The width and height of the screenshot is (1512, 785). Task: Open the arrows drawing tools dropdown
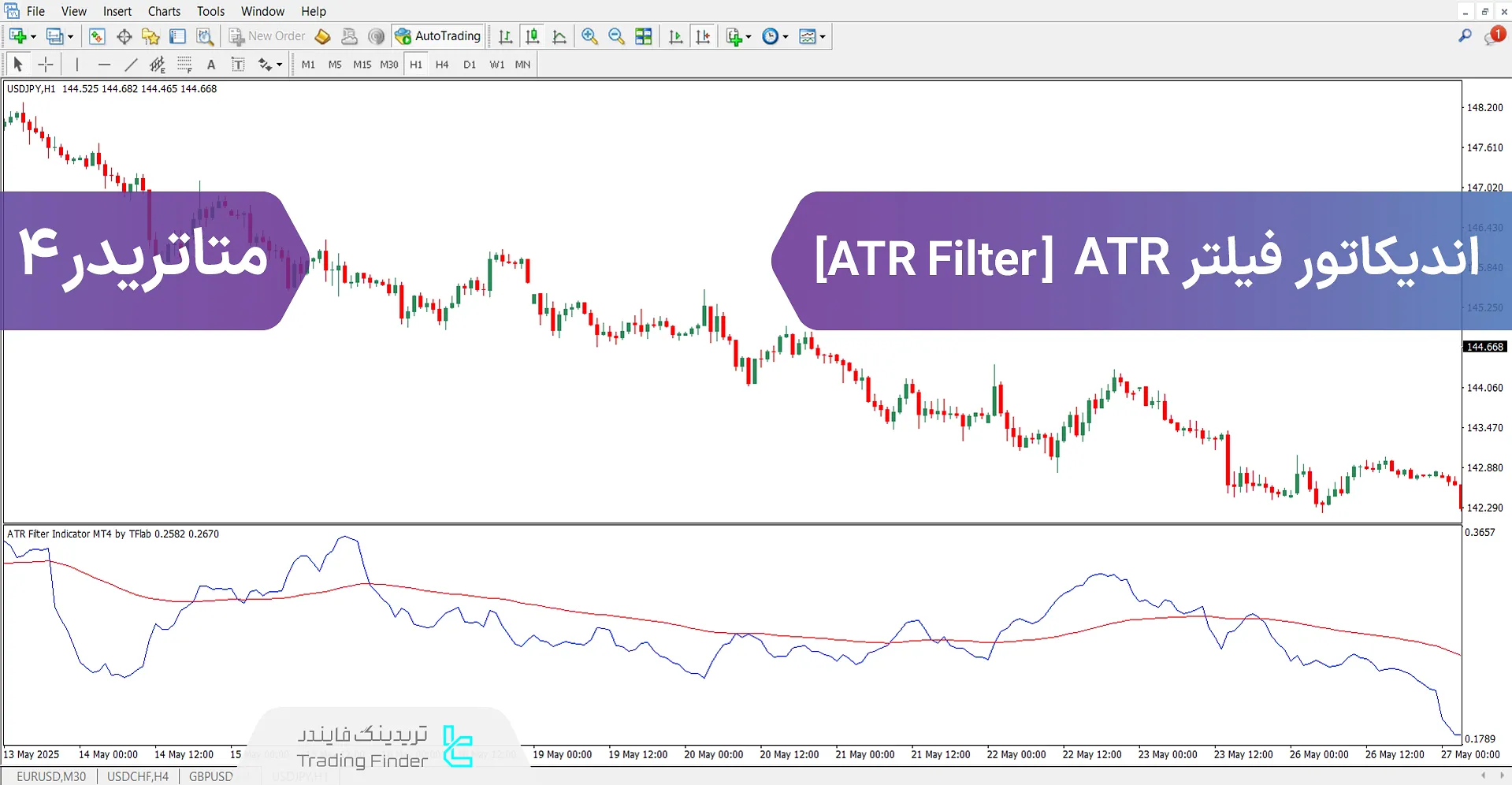(279, 64)
